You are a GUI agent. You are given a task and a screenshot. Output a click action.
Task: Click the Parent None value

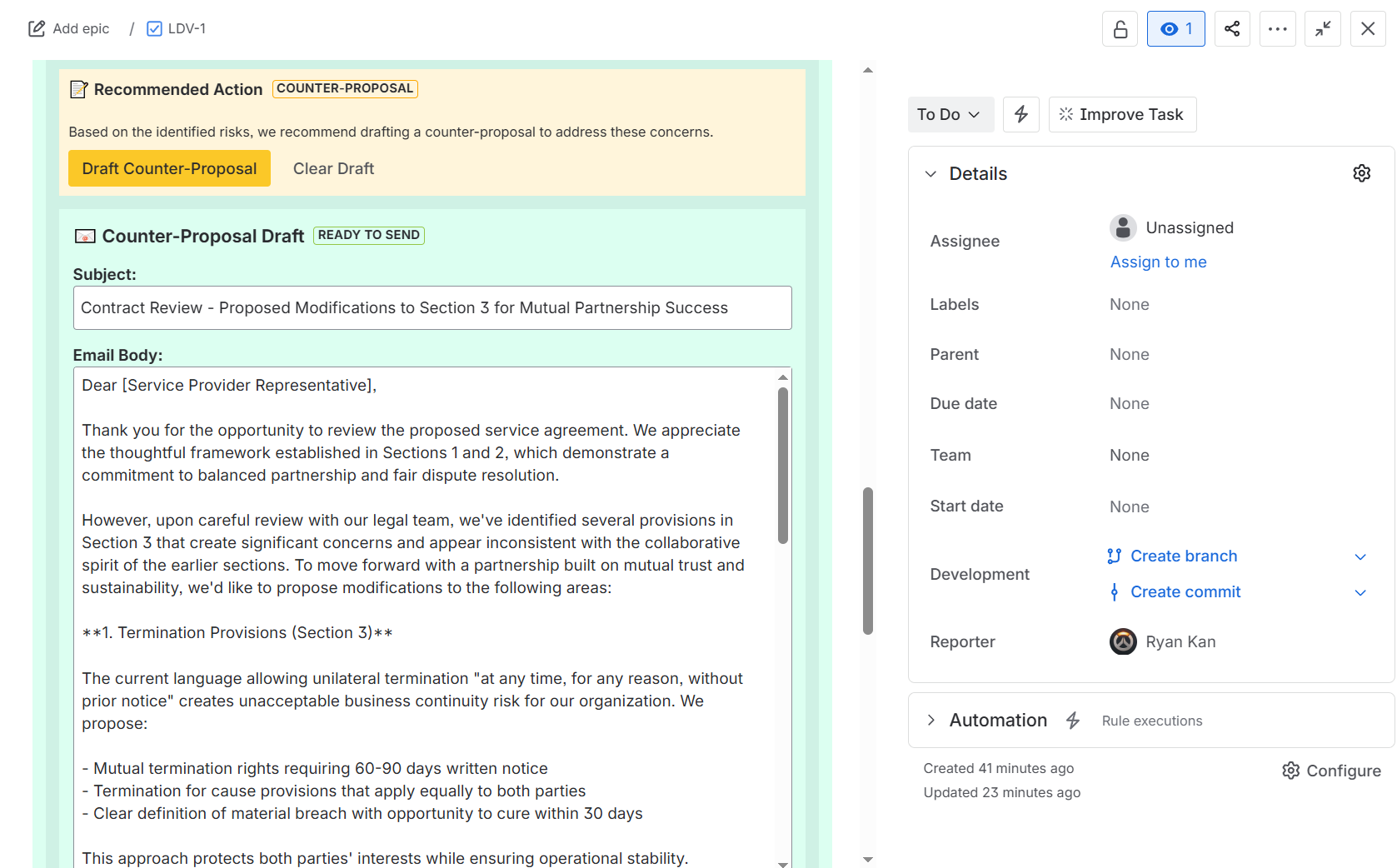coord(1129,355)
